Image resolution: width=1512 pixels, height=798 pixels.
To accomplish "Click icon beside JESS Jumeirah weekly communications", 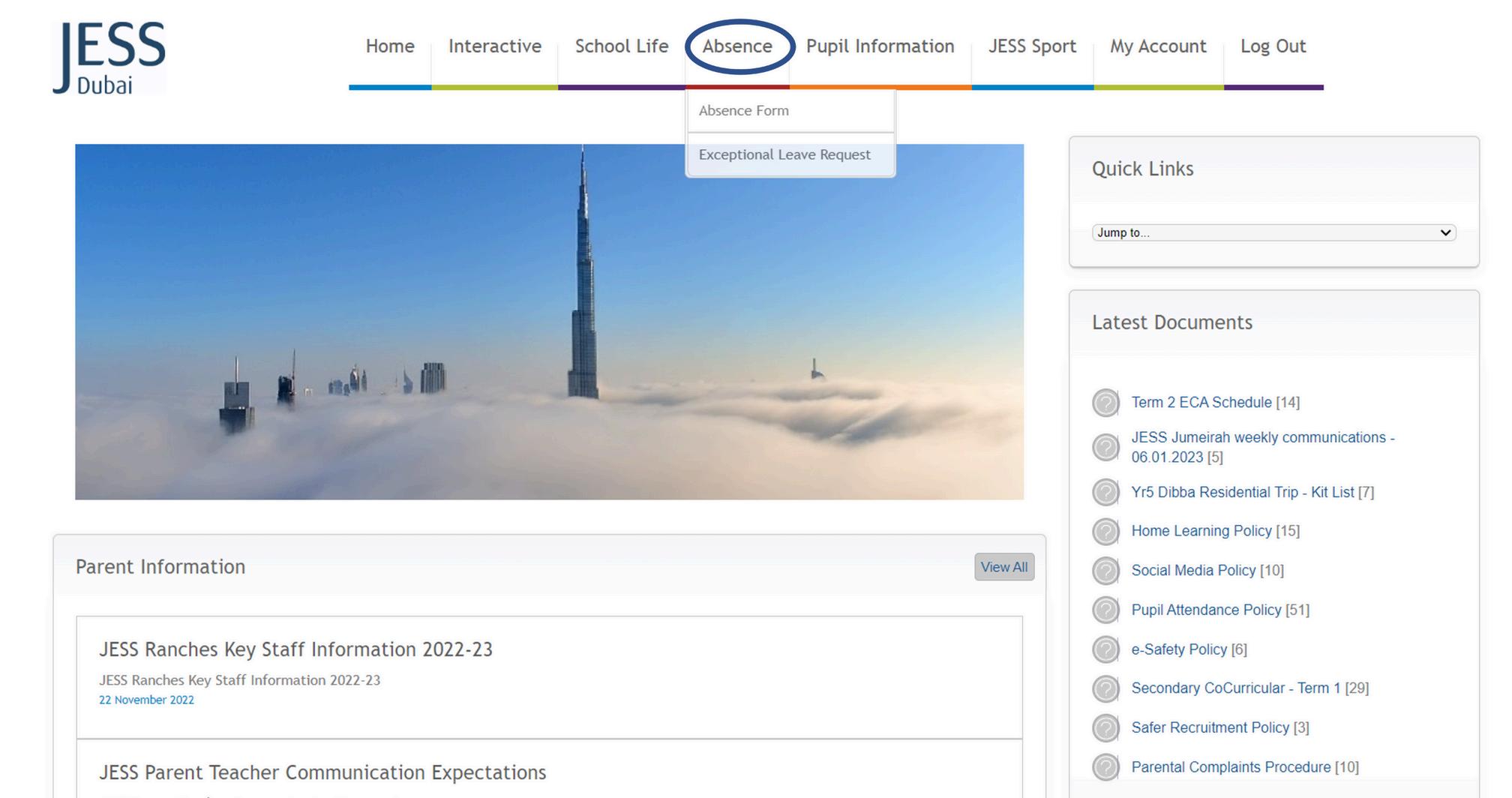I will click(1105, 448).
